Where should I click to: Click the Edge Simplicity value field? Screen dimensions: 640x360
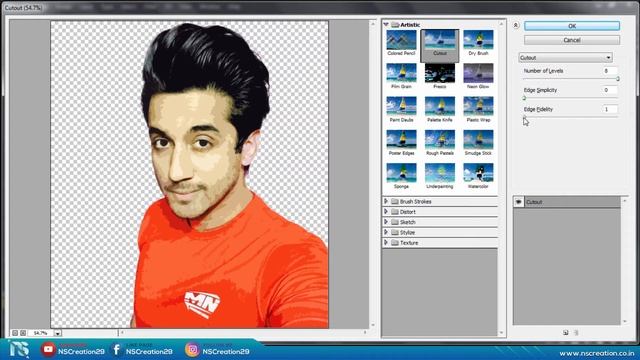pyautogui.click(x=610, y=90)
